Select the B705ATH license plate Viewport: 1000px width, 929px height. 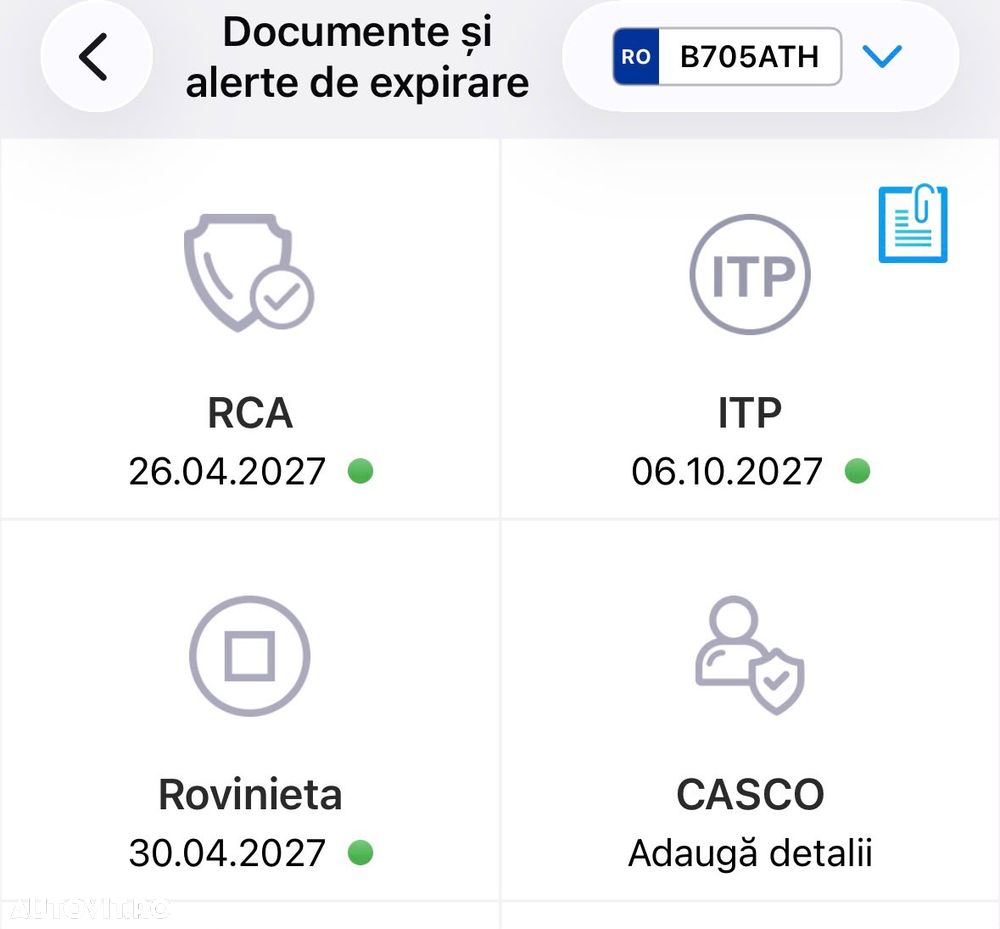tap(727, 57)
